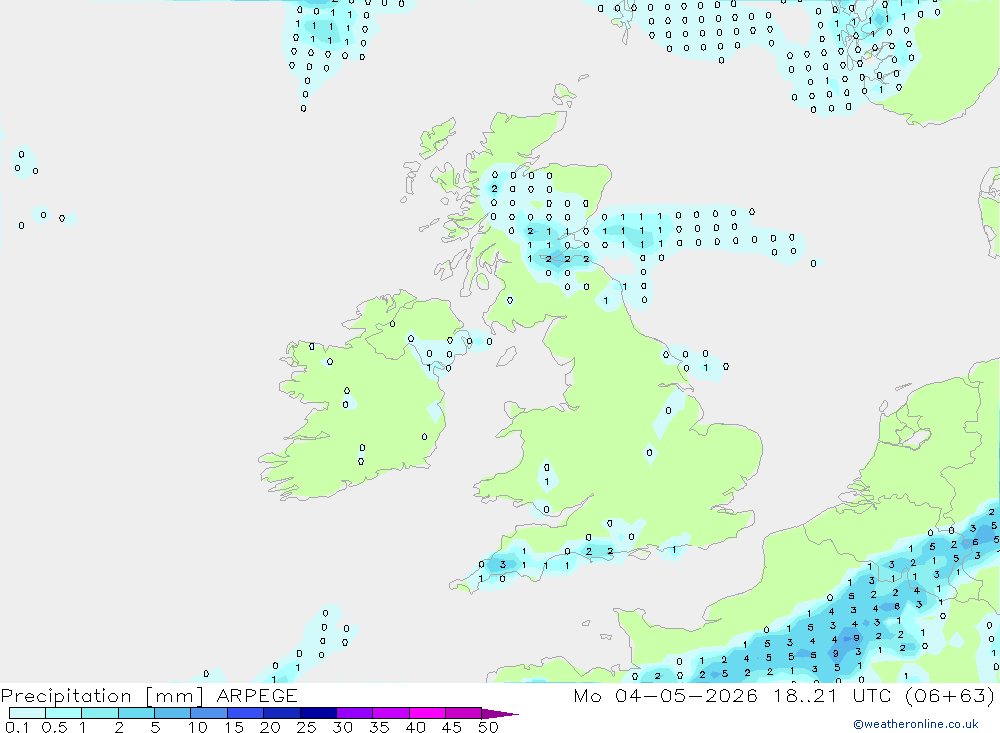Select the 2–5 mm legend swatch
Image resolution: width=1000 pixels, height=733 pixels.
(x=136, y=713)
